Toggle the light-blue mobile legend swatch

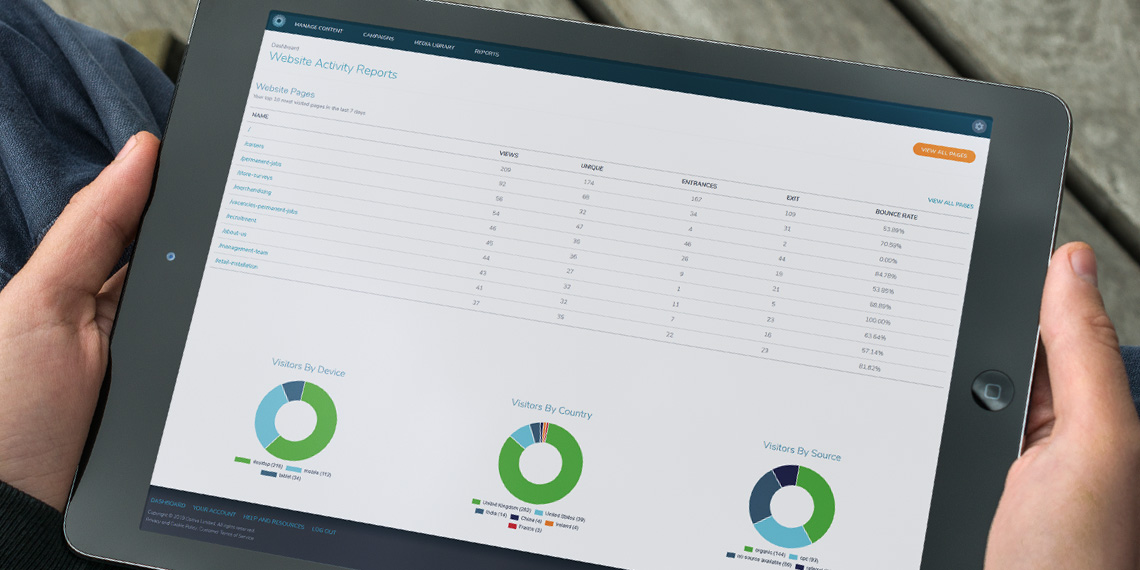click(x=294, y=468)
